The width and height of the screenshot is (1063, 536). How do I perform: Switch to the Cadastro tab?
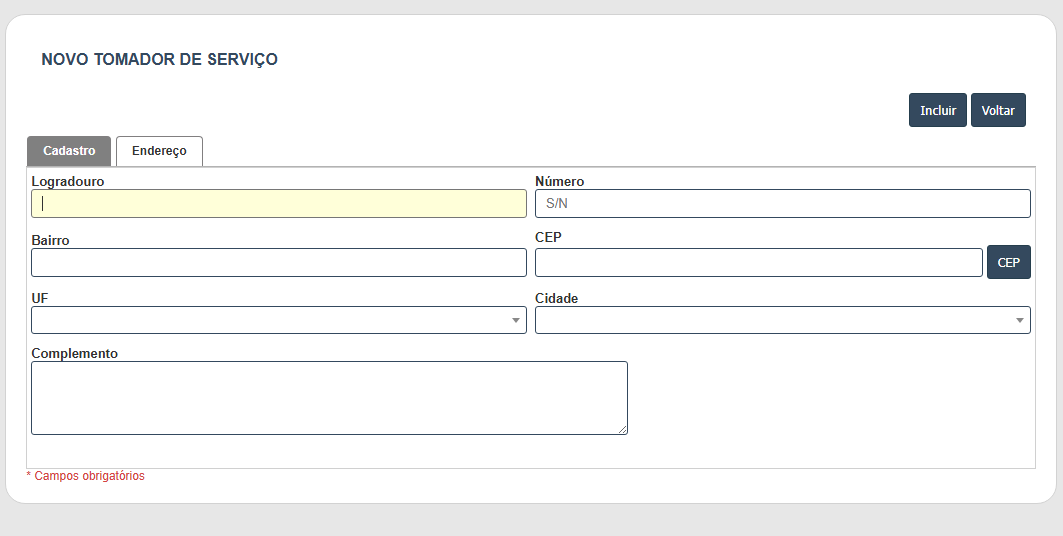pos(68,151)
